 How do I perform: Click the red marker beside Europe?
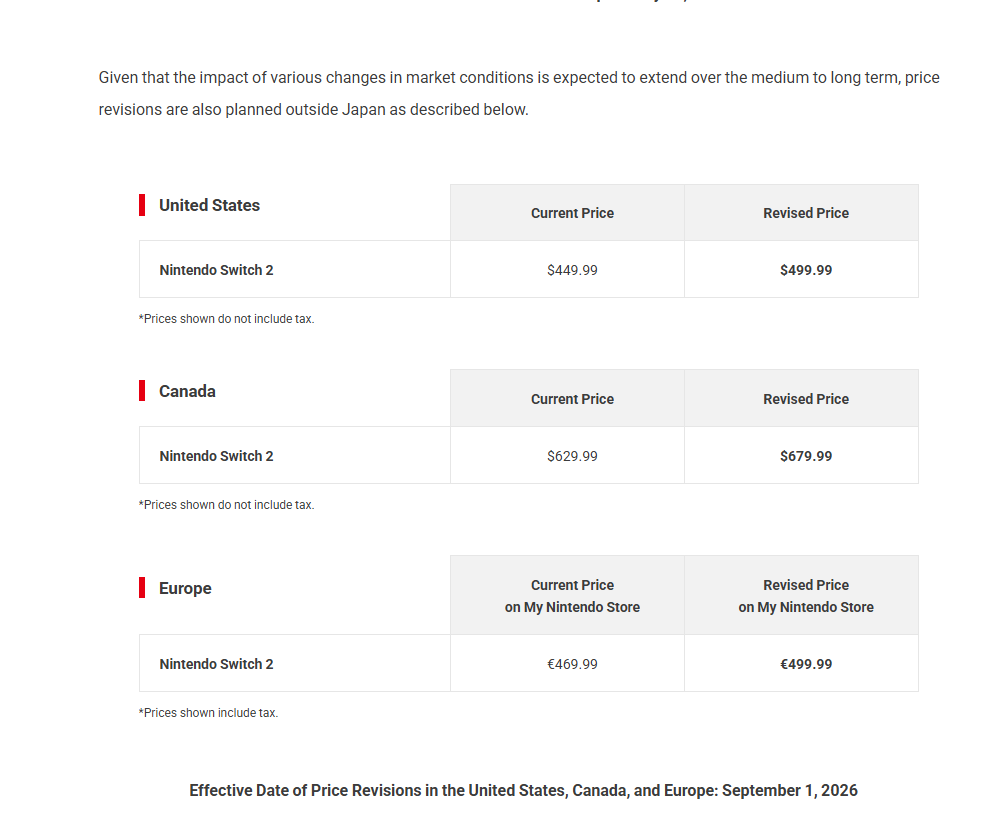[142, 588]
